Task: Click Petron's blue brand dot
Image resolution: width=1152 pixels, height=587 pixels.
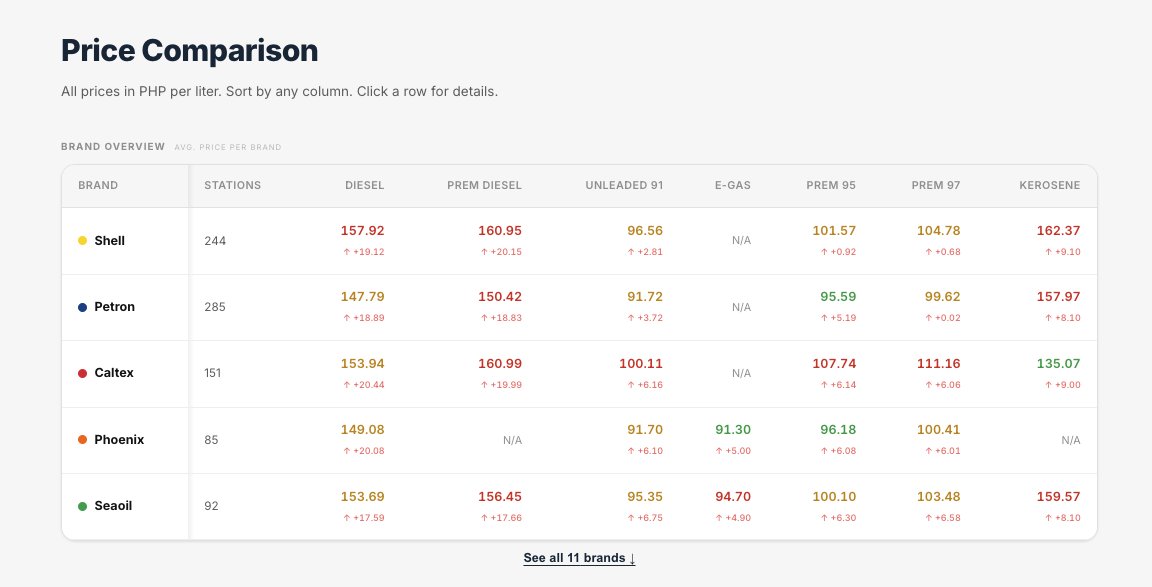Action: tap(82, 307)
